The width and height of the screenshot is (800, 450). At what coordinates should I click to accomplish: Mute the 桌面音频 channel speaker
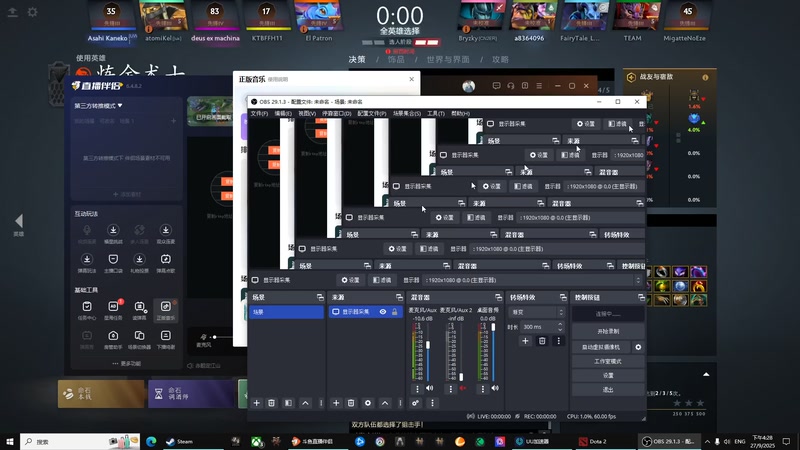click(x=495, y=388)
